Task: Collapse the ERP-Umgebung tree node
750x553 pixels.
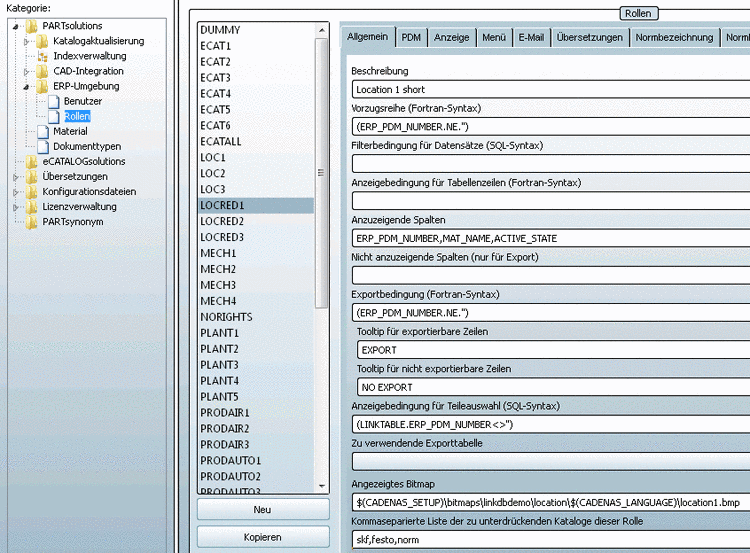Action: tap(26, 87)
